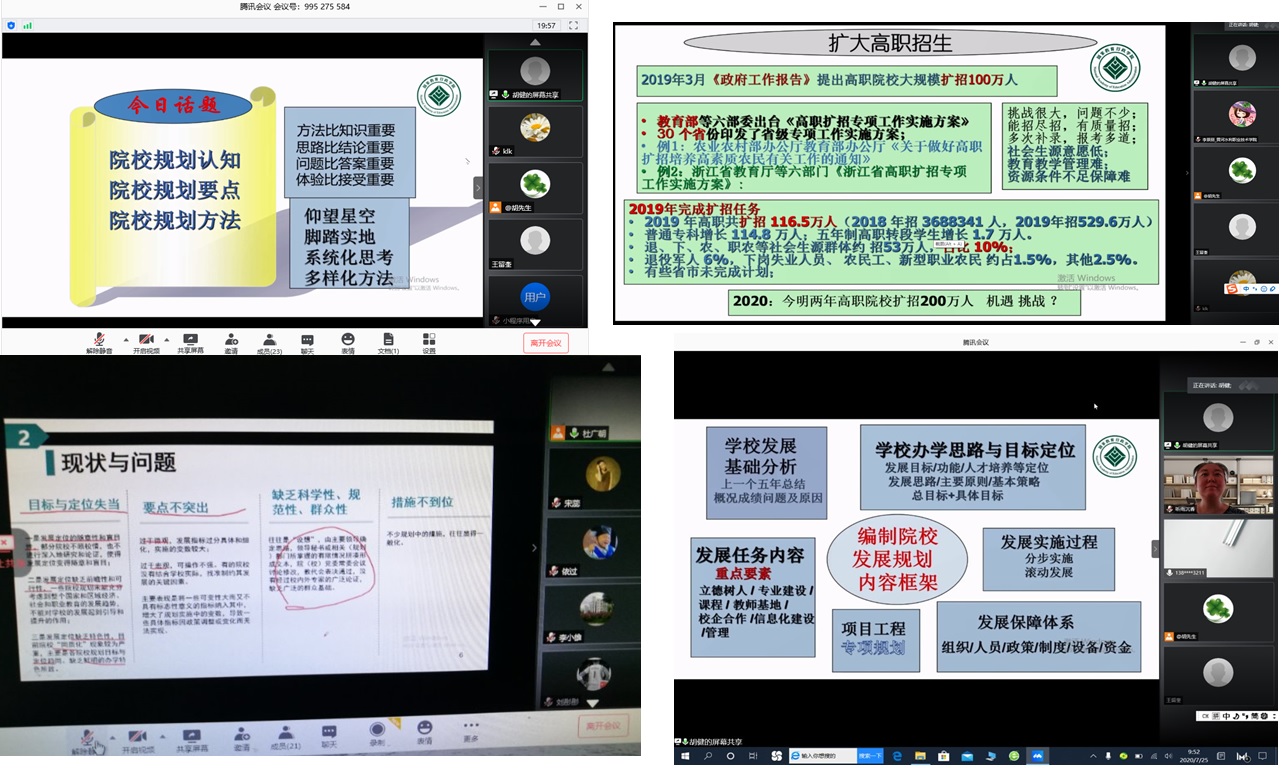Launch File Explorer from the taskbar
Screen dimensions: 1282x768
coord(919,756)
